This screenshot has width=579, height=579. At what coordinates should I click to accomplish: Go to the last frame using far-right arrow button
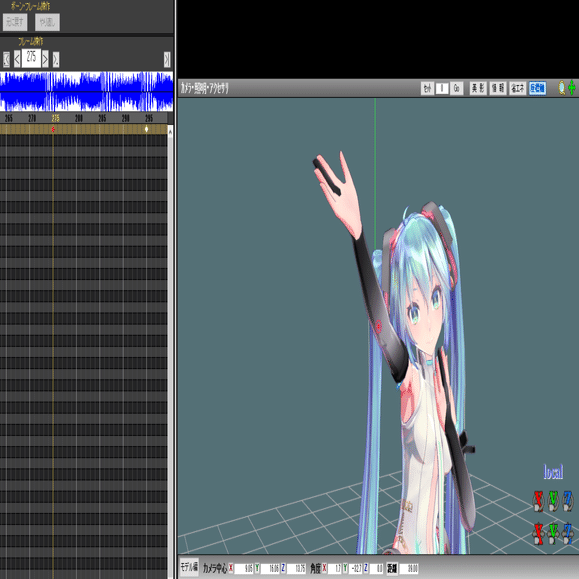click(167, 59)
